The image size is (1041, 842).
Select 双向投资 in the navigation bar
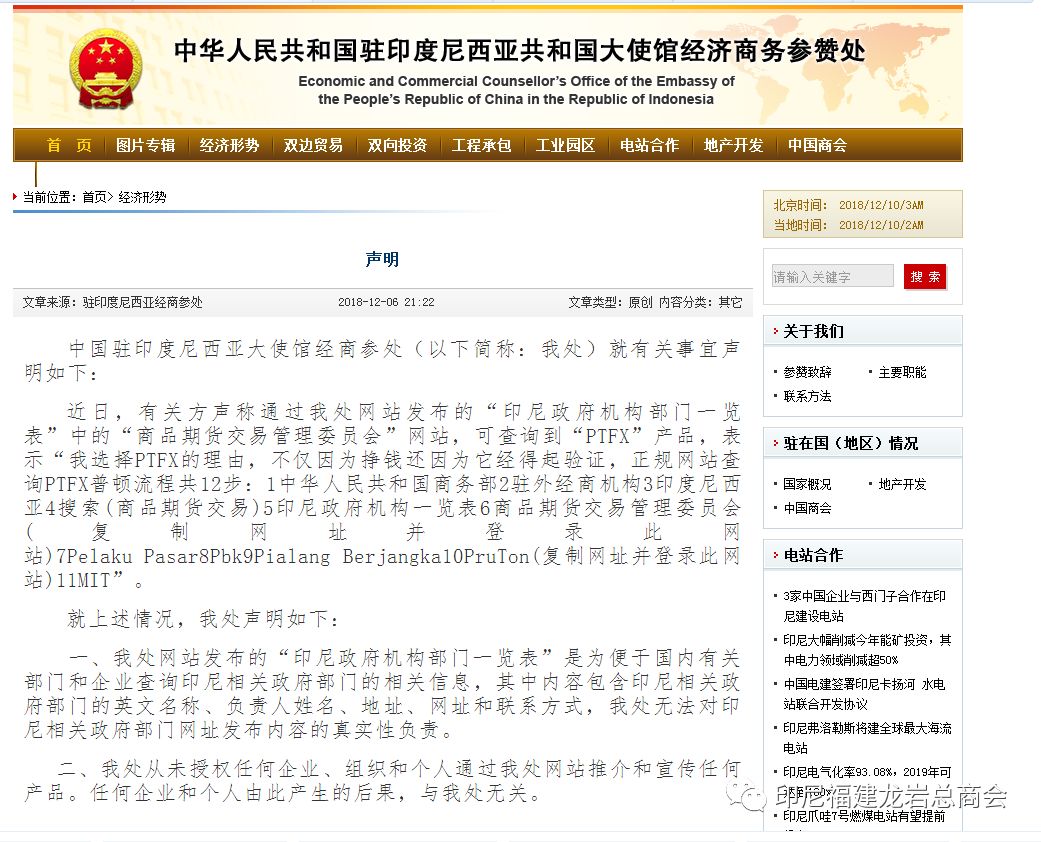(397, 145)
